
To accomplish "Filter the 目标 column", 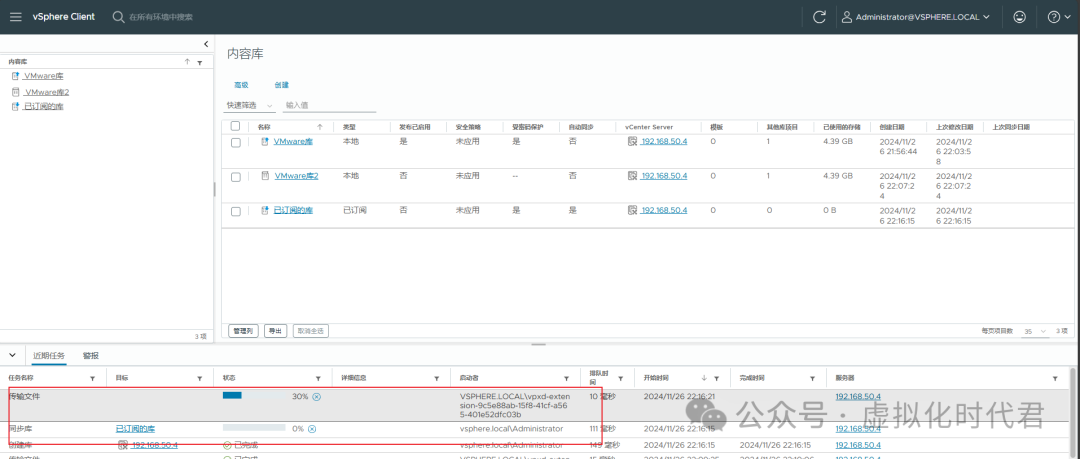I will (200, 378).
